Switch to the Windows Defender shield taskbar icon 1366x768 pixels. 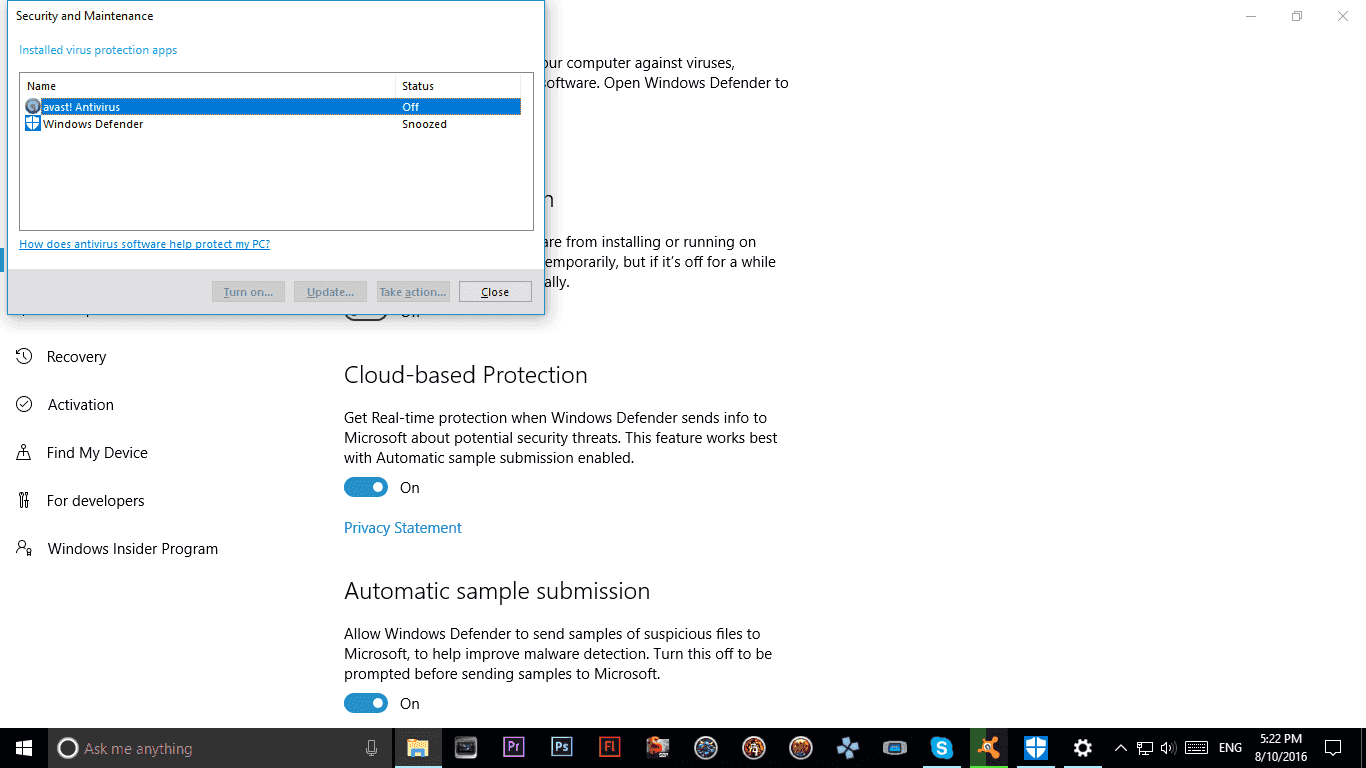coord(1036,748)
